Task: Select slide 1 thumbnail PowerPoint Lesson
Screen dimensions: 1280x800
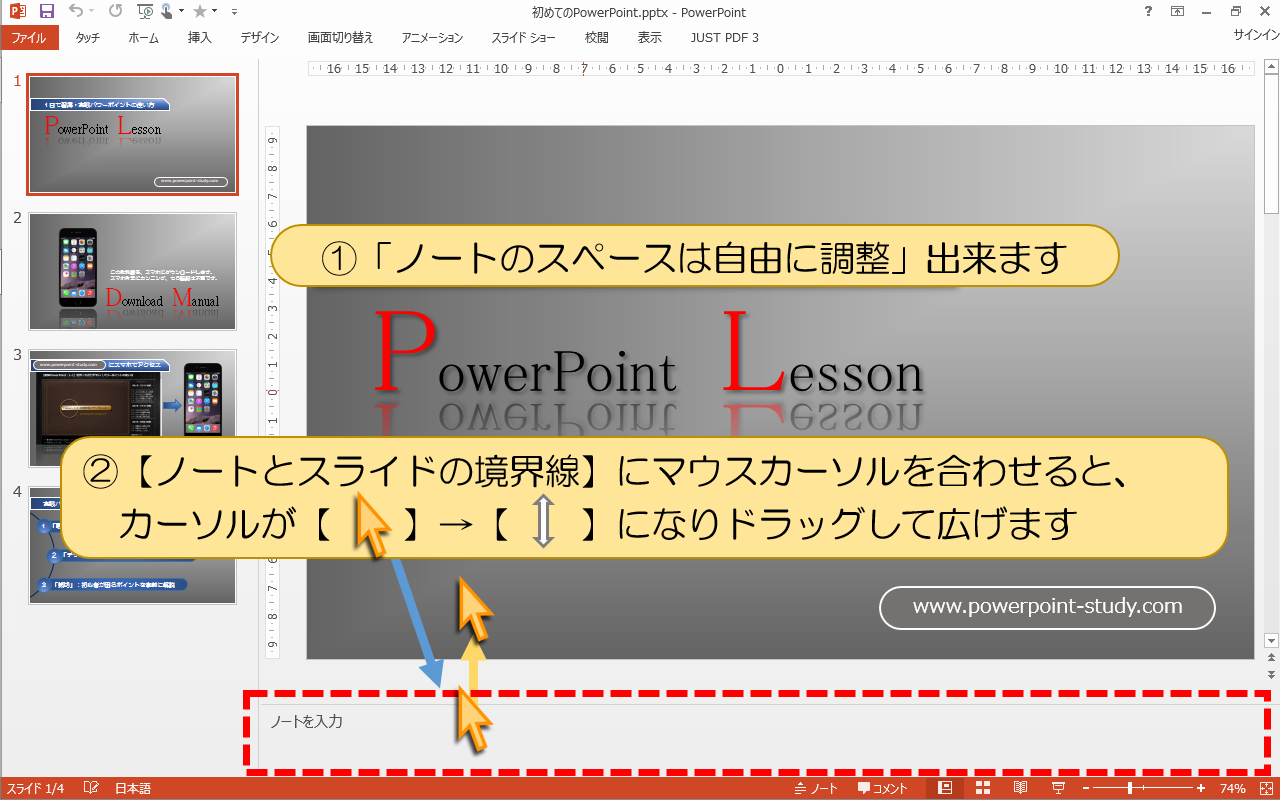Action: 132,134
